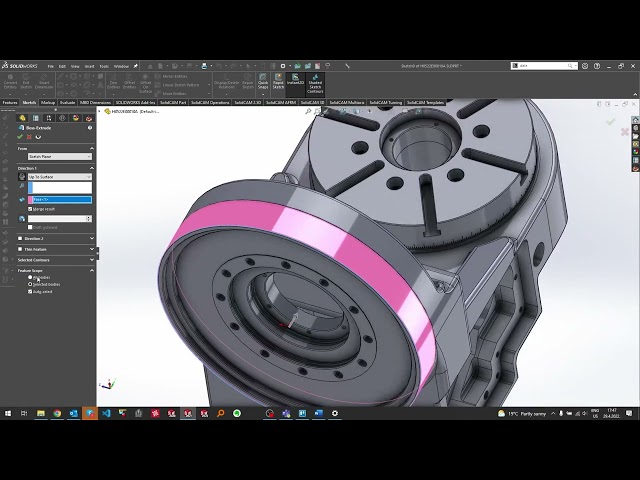
Task: Expand the Thin Feature section chevron
Action: 92,249
